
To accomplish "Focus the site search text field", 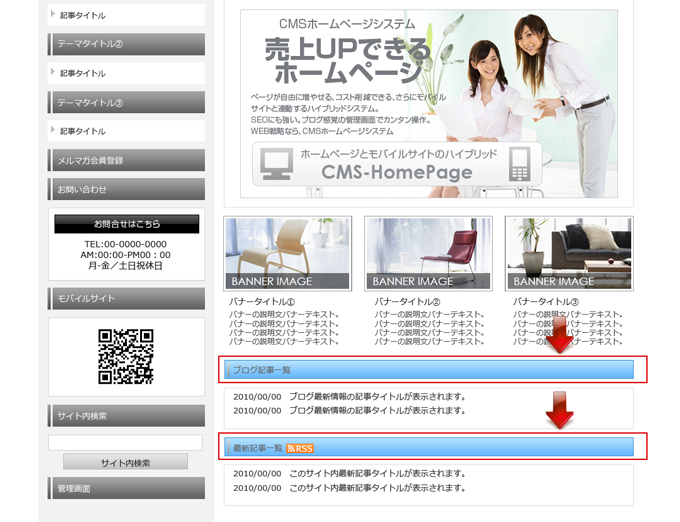I will (x=125, y=442).
